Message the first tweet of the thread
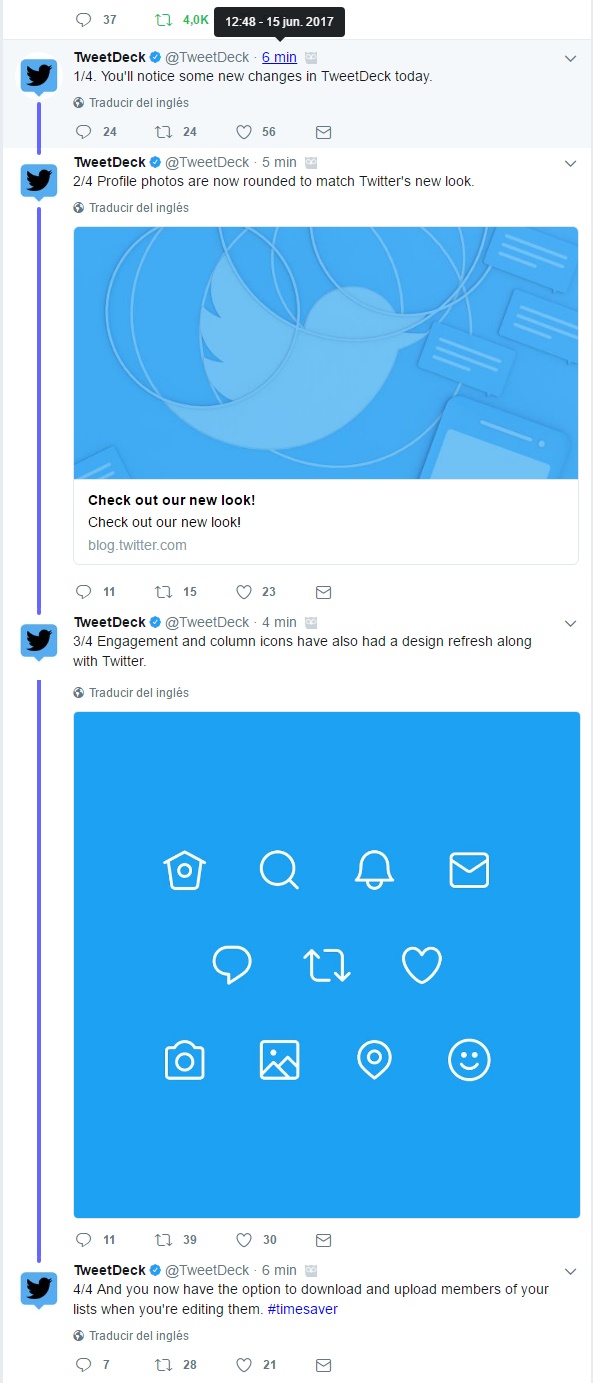Screen dimensions: 593x1383 coord(323,131)
